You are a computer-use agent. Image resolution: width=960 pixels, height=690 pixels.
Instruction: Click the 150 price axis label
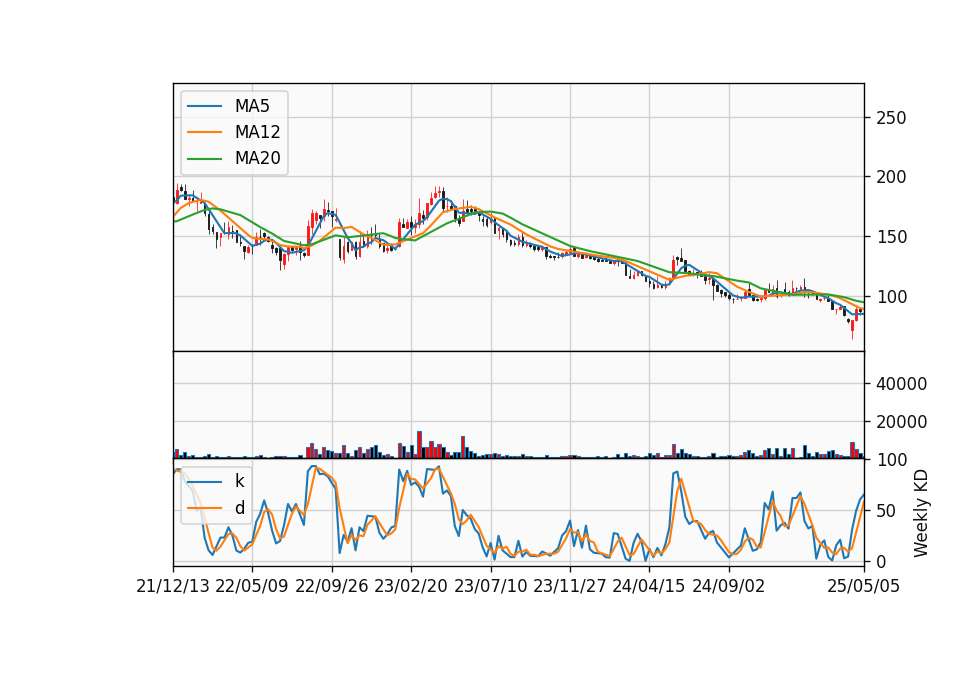pyautogui.click(x=891, y=237)
